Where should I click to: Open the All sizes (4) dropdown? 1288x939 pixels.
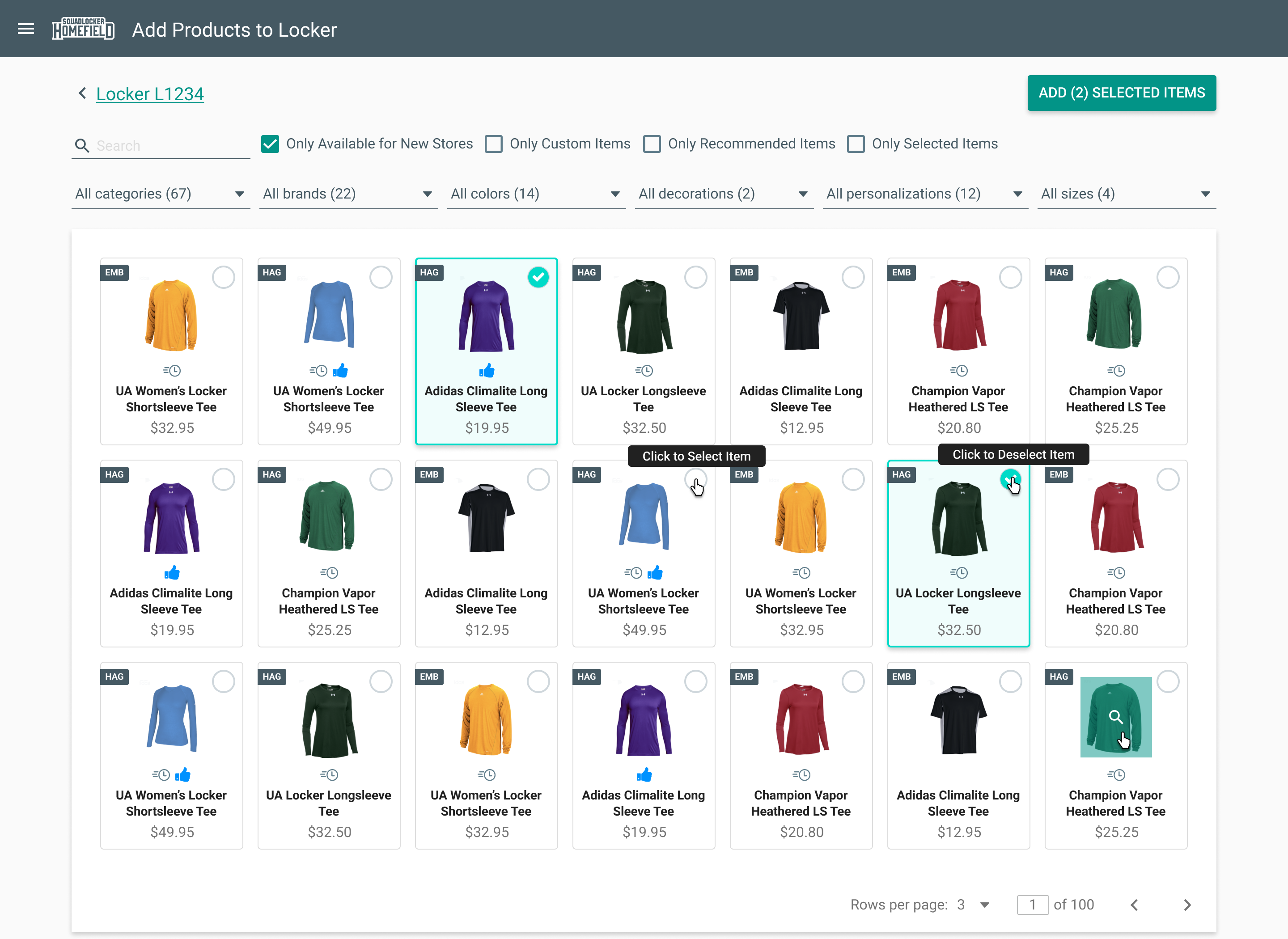point(1126,194)
